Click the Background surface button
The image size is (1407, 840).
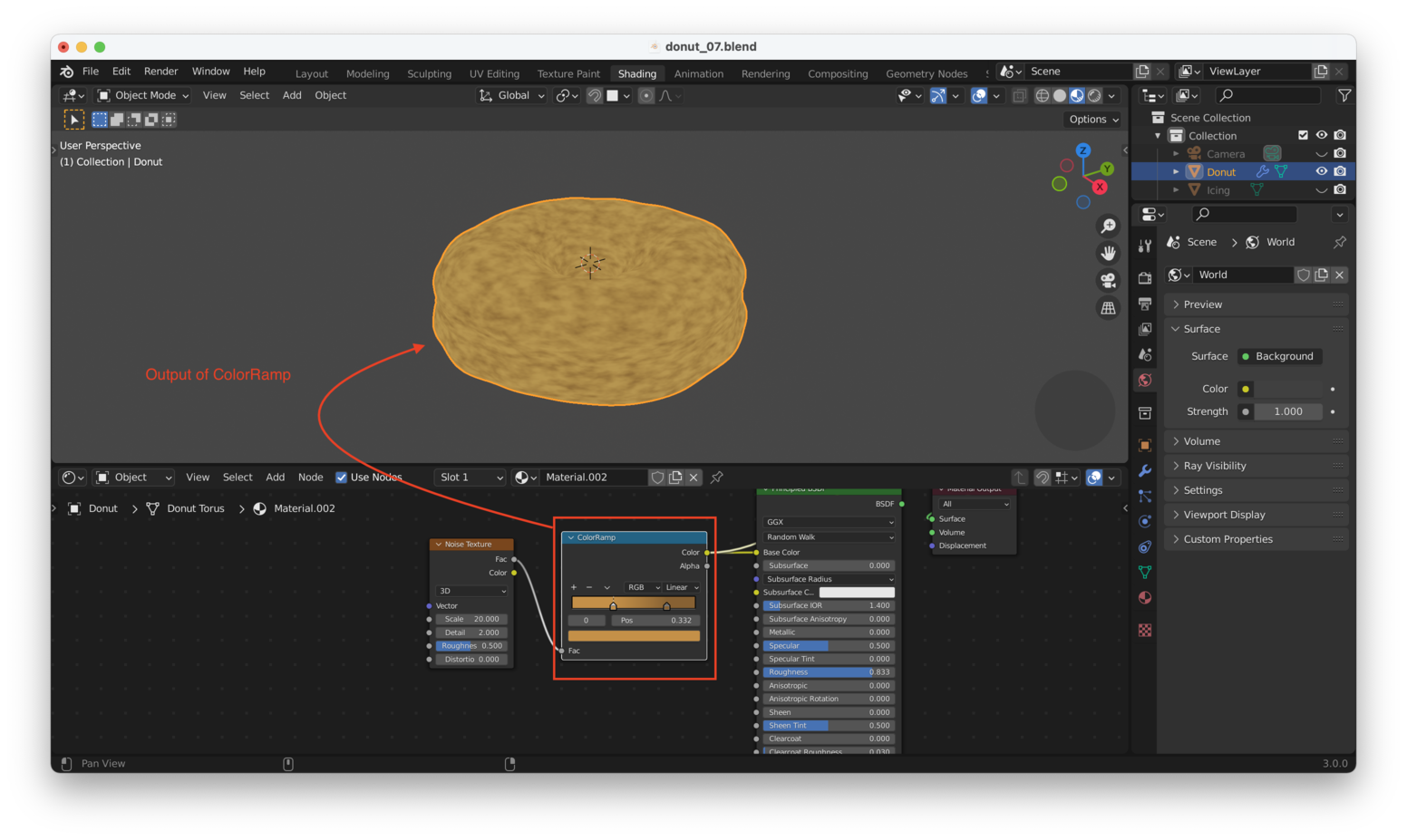pyautogui.click(x=1279, y=356)
